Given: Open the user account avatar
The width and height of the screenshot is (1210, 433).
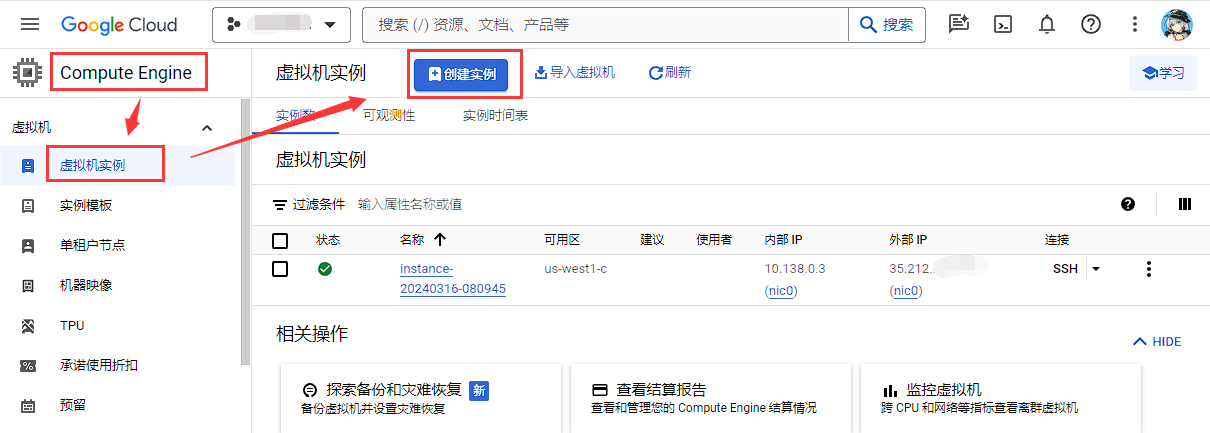Looking at the screenshot, I should tap(1178, 24).
